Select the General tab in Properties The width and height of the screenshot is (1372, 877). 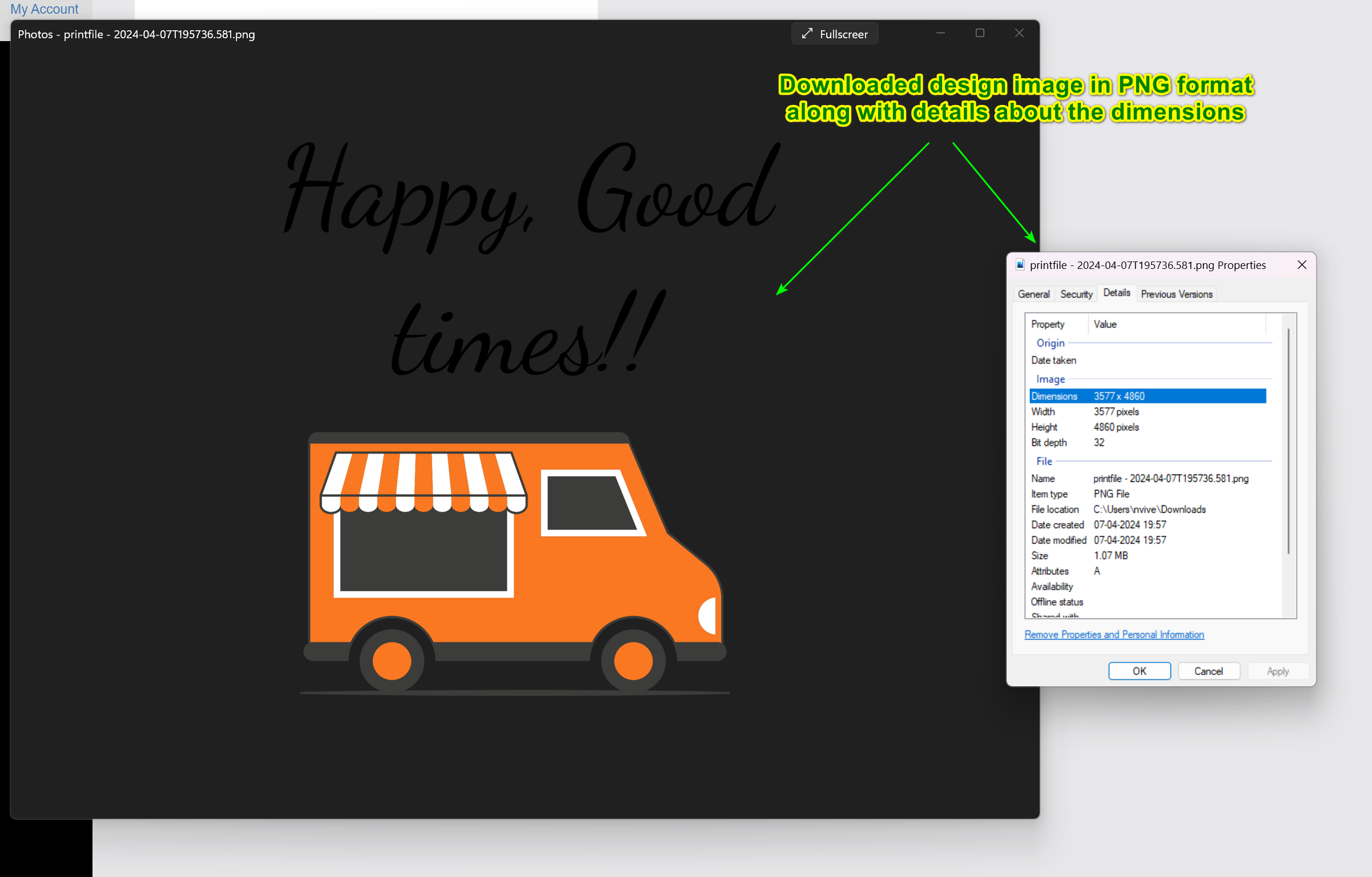[x=1033, y=293]
